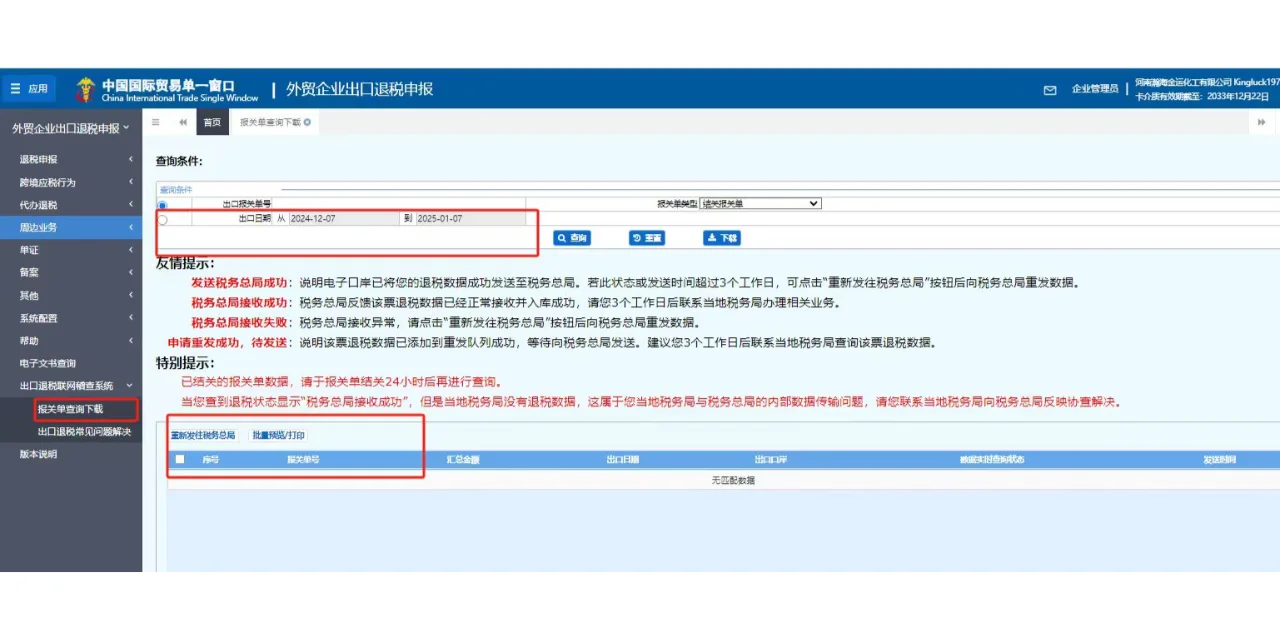The width and height of the screenshot is (1280, 639).
Task: Click the envelope message icon in the top bar
Action: 1048,90
